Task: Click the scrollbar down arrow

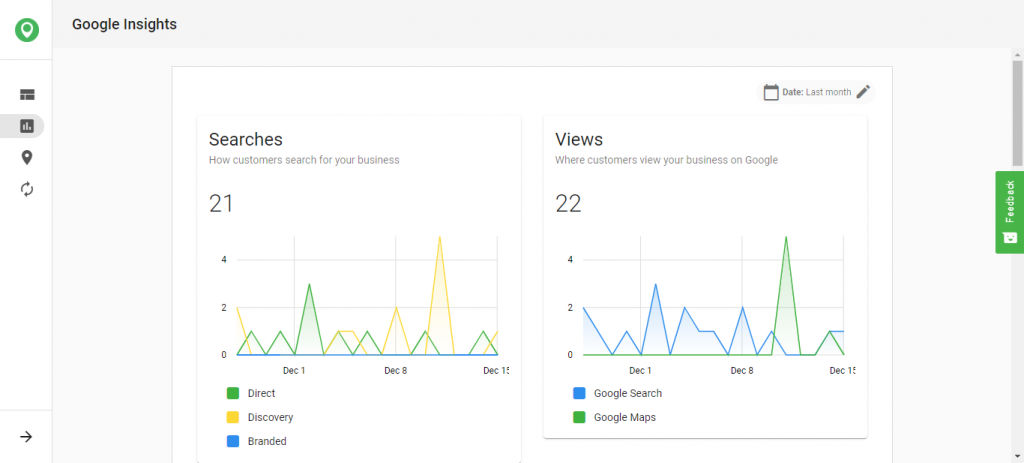Action: pos(1017,456)
